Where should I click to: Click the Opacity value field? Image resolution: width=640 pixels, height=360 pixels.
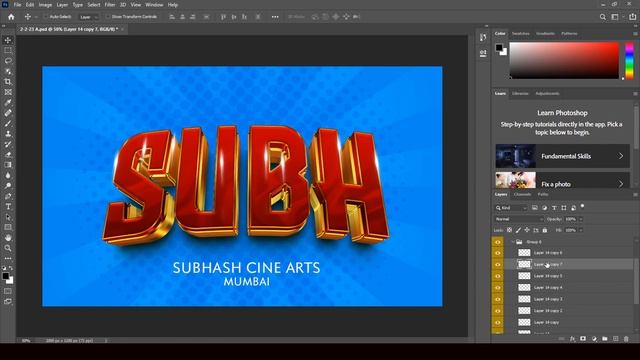pos(571,219)
